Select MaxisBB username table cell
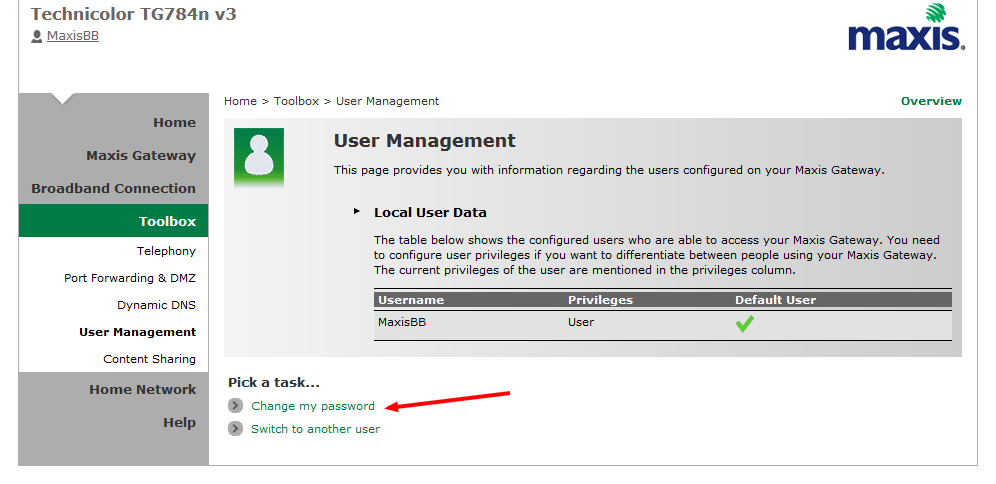Image resolution: width=996 pixels, height=484 pixels. click(x=402, y=322)
